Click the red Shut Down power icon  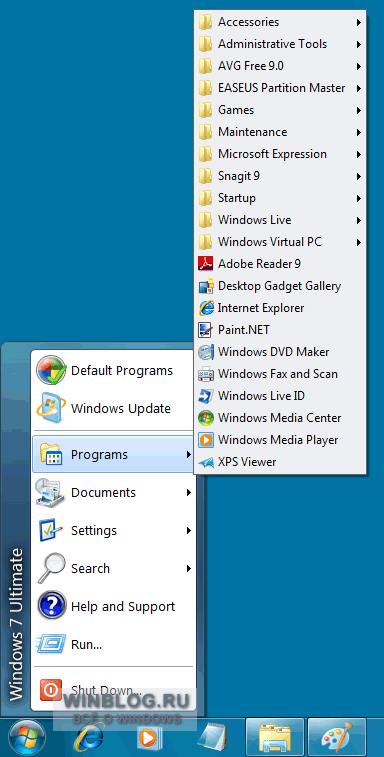(50, 690)
